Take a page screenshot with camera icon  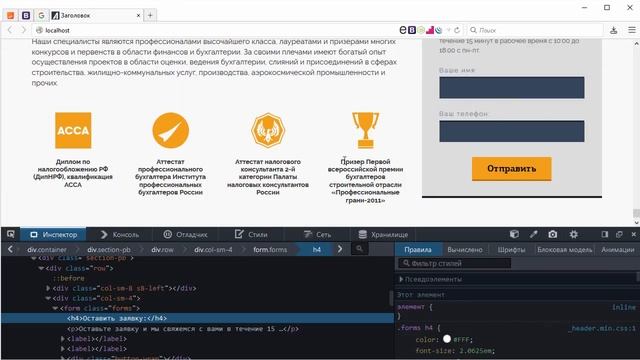click(x=553, y=234)
